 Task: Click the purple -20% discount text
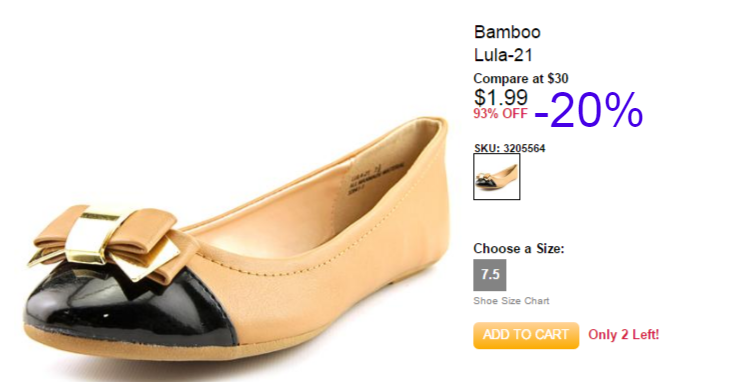588,110
